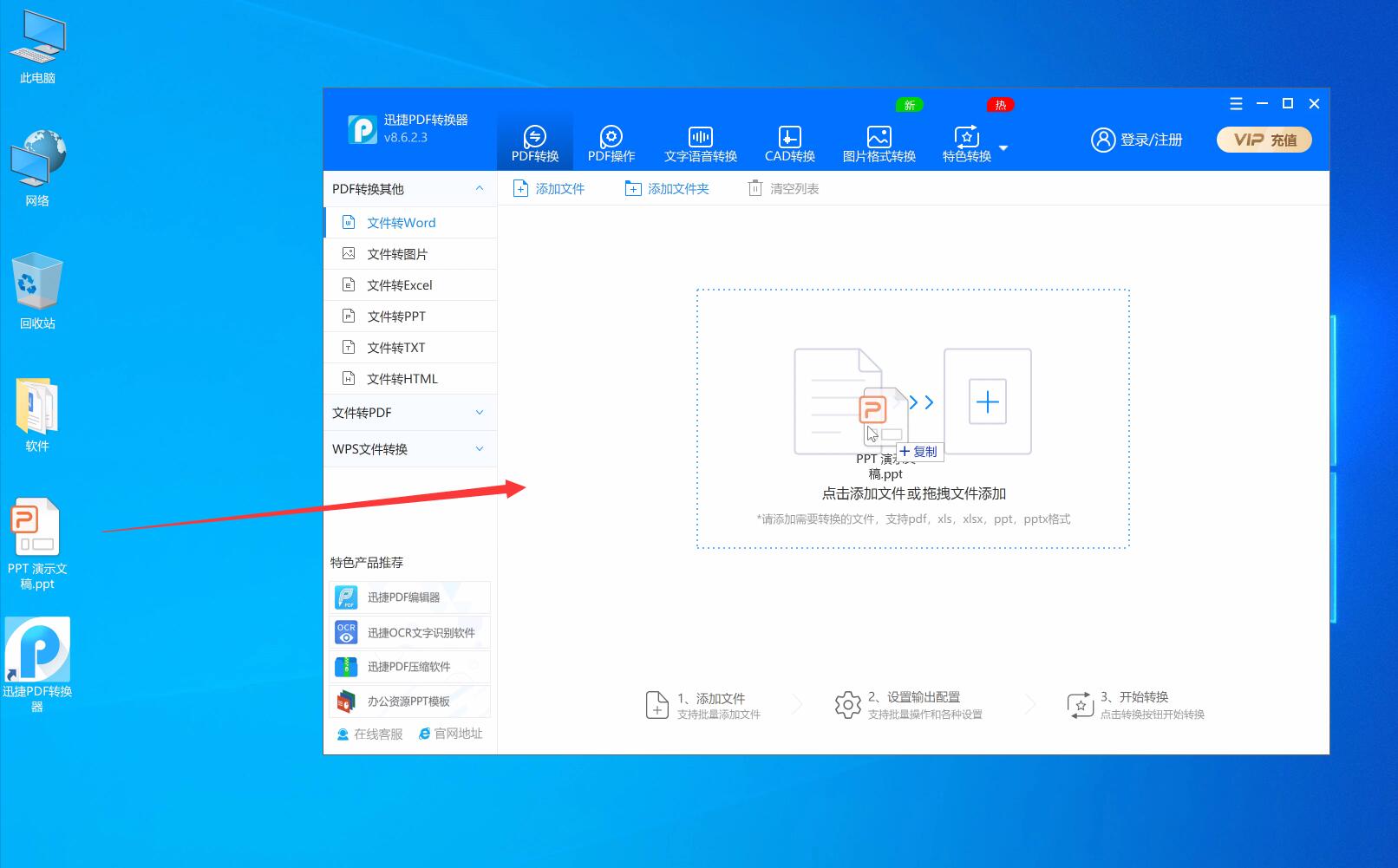
Task: Select 文件转HTML in the sidebar
Action: coord(410,379)
